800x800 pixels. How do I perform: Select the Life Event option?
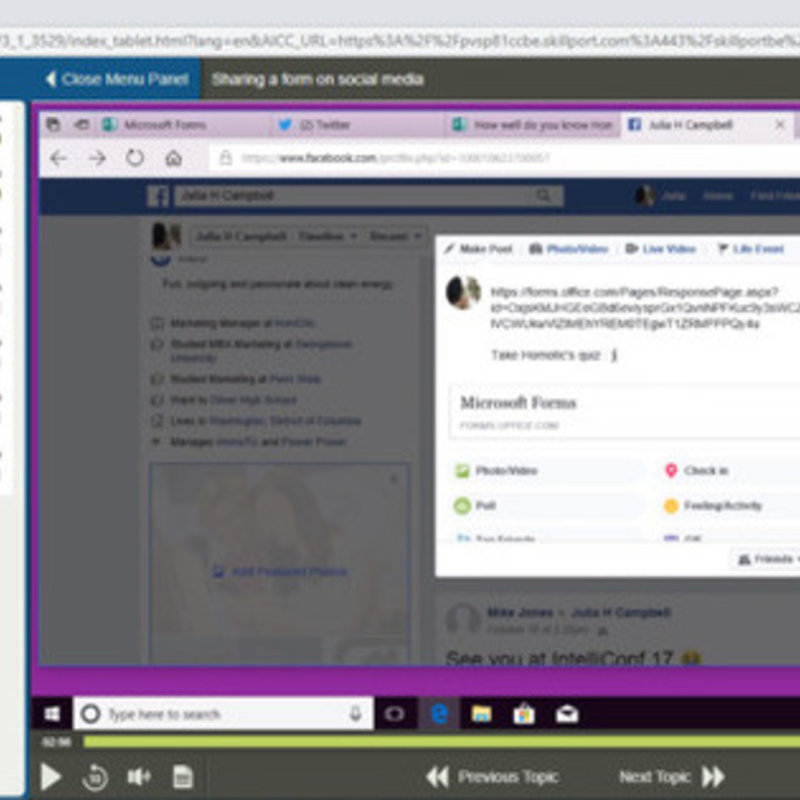click(x=751, y=249)
